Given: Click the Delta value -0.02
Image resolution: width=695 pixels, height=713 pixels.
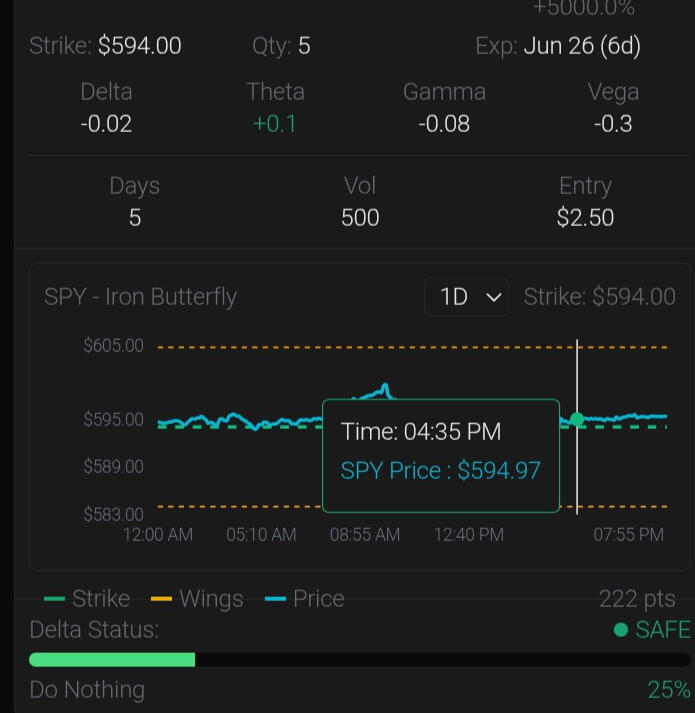Looking at the screenshot, I should 106,124.
